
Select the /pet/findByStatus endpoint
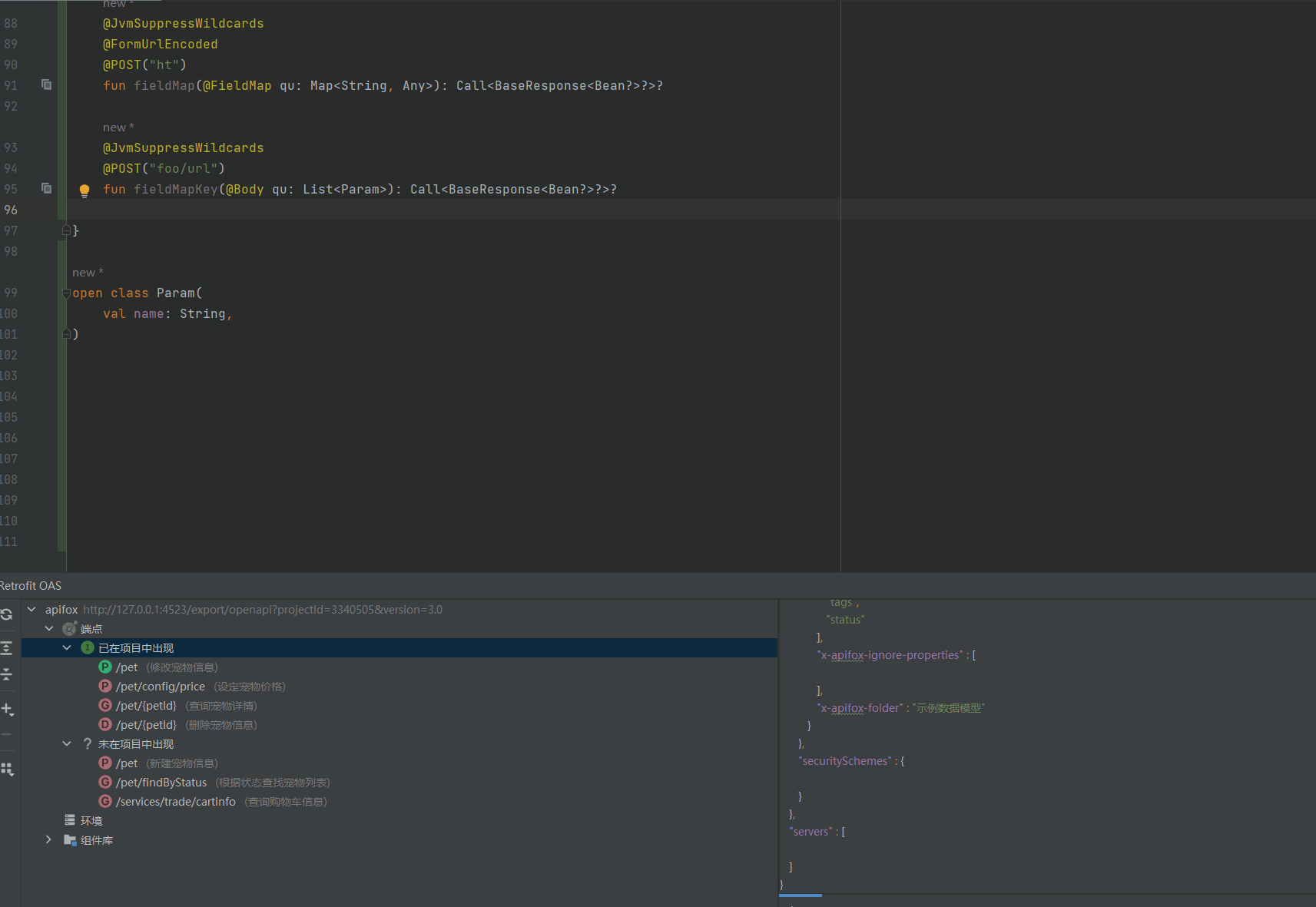pyautogui.click(x=399, y=782)
